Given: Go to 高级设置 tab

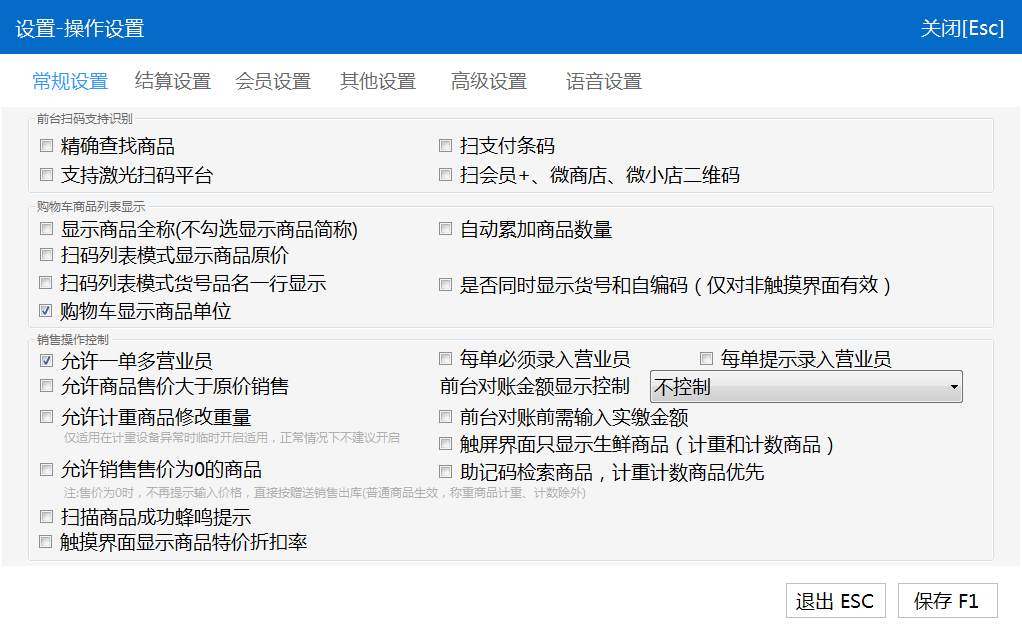Looking at the screenshot, I should click(x=488, y=82).
